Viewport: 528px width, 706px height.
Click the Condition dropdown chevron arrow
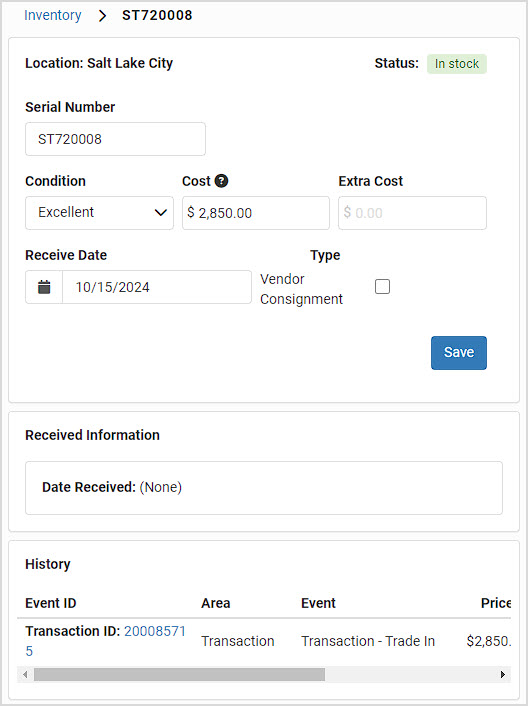click(161, 213)
